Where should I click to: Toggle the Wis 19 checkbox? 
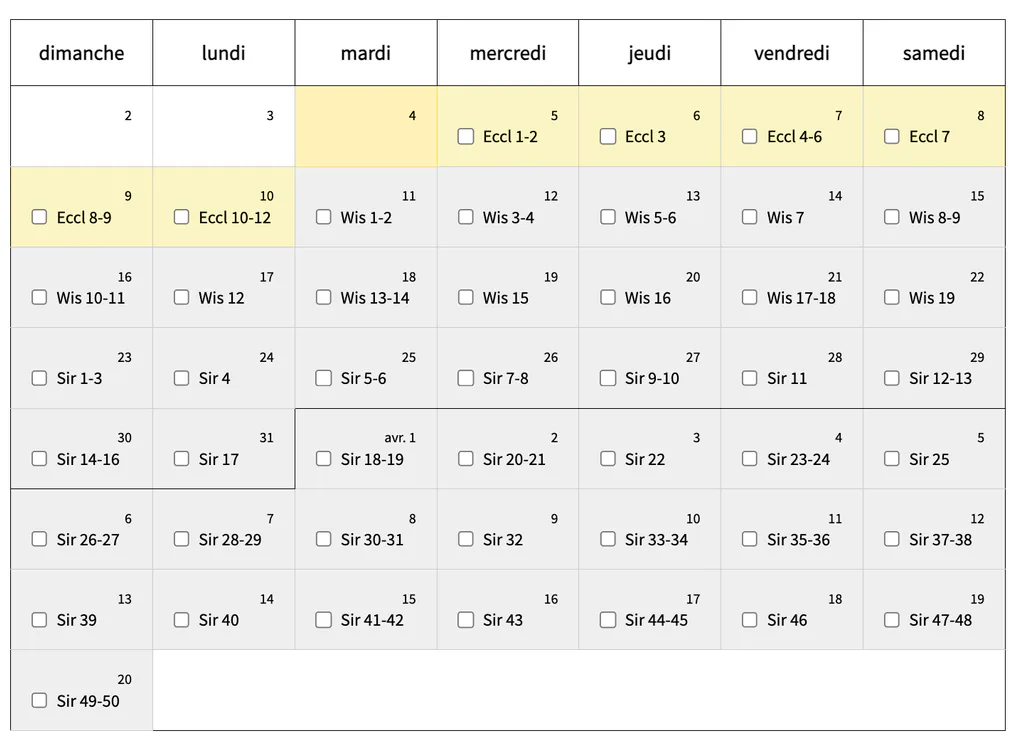(892, 297)
